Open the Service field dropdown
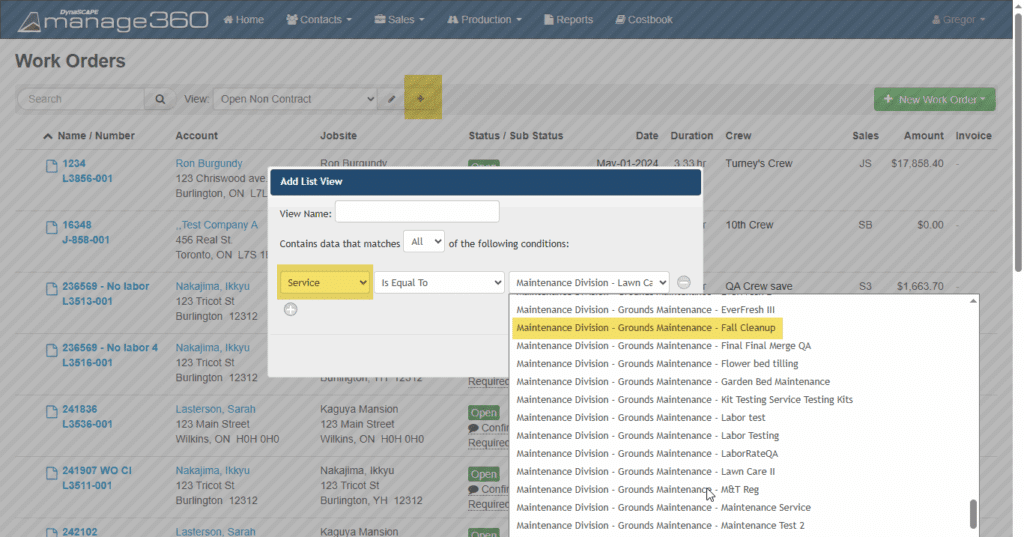 click(326, 283)
